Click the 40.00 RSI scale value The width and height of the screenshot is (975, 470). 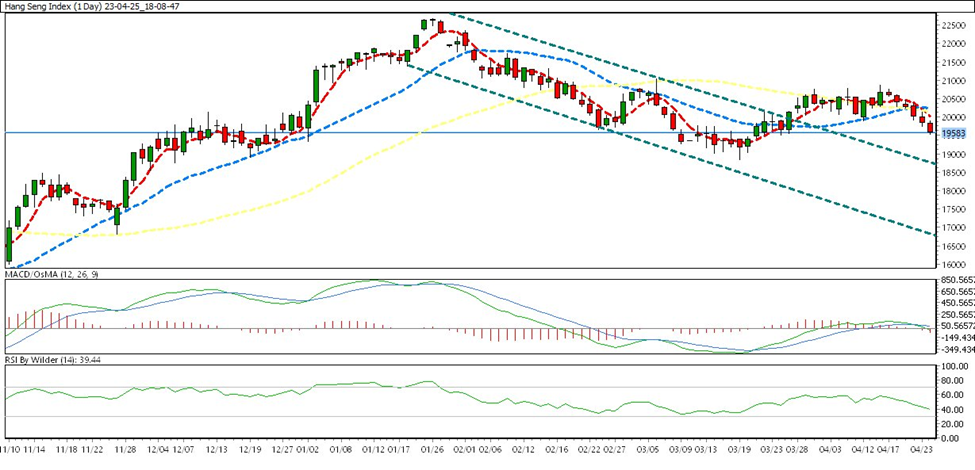(x=951, y=410)
